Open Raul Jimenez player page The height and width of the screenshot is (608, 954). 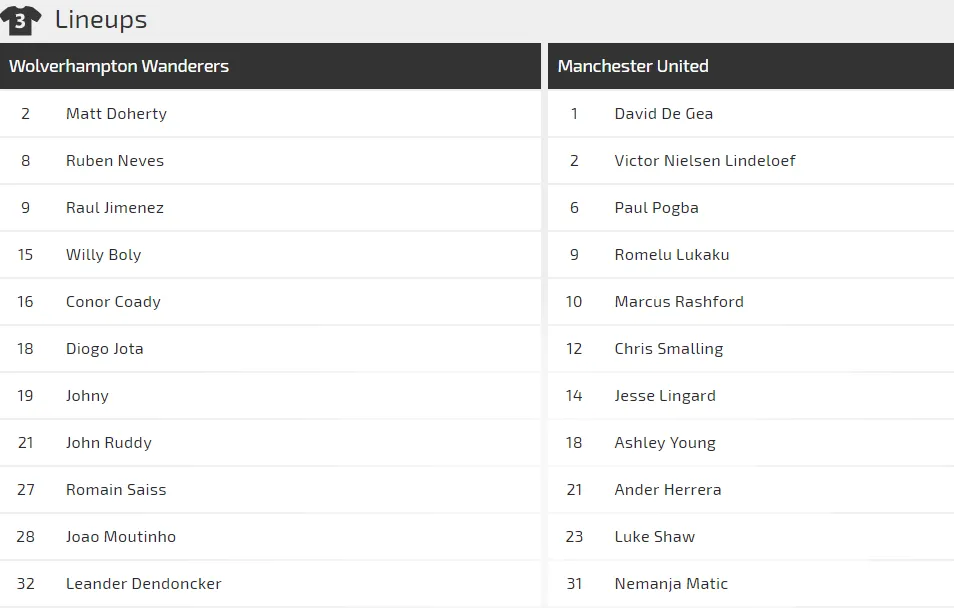click(x=115, y=208)
